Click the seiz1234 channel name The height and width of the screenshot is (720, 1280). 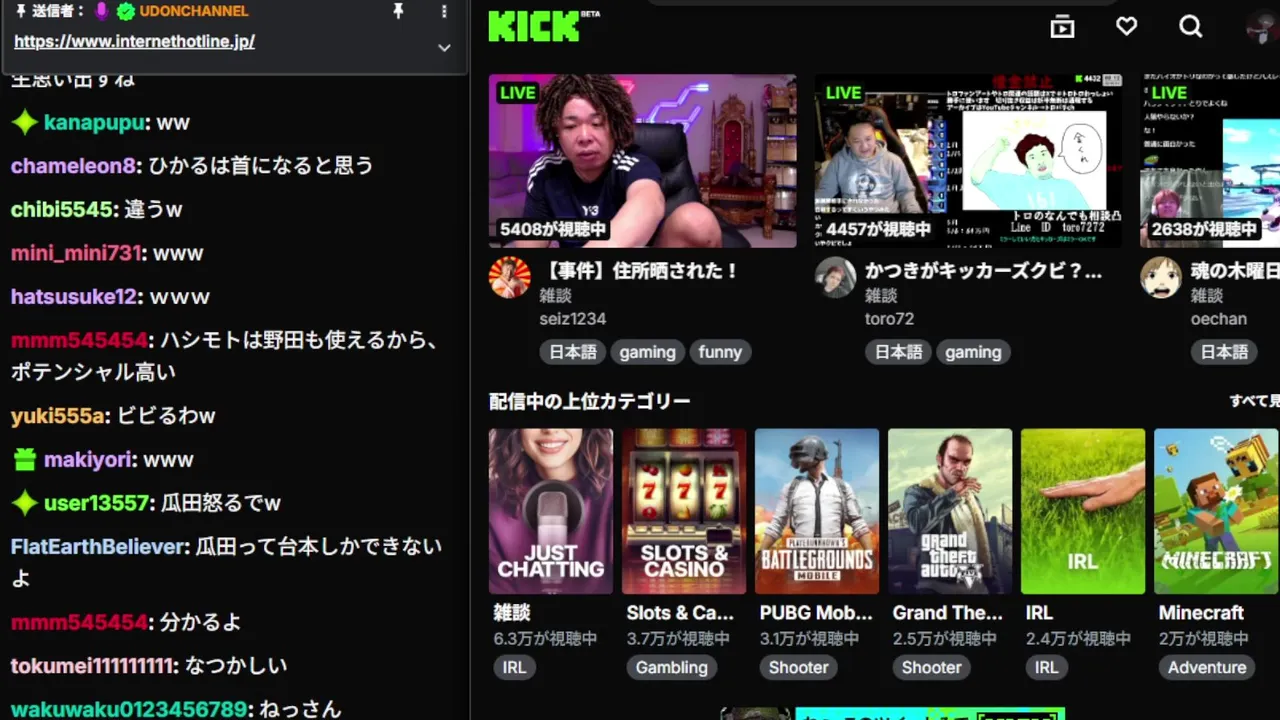(573, 319)
